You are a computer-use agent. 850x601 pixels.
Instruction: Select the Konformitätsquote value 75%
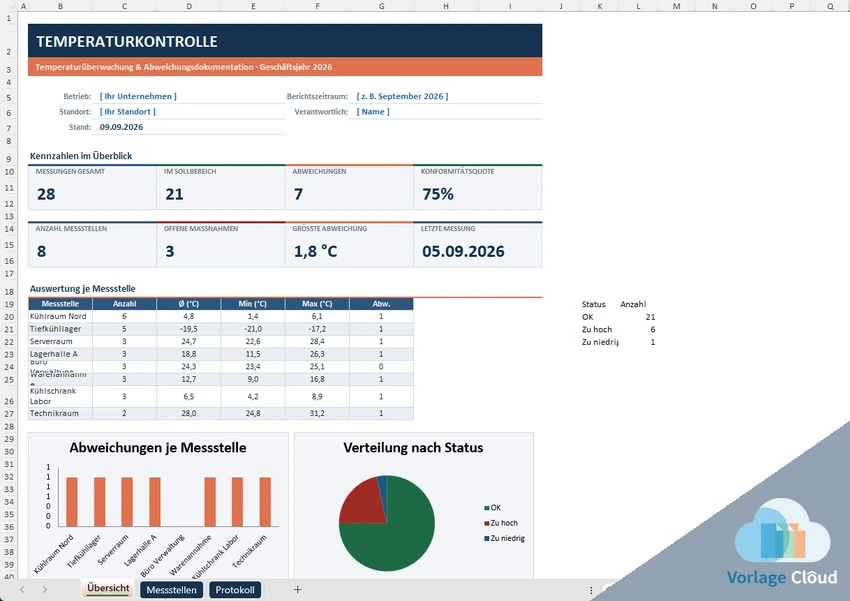click(438, 194)
